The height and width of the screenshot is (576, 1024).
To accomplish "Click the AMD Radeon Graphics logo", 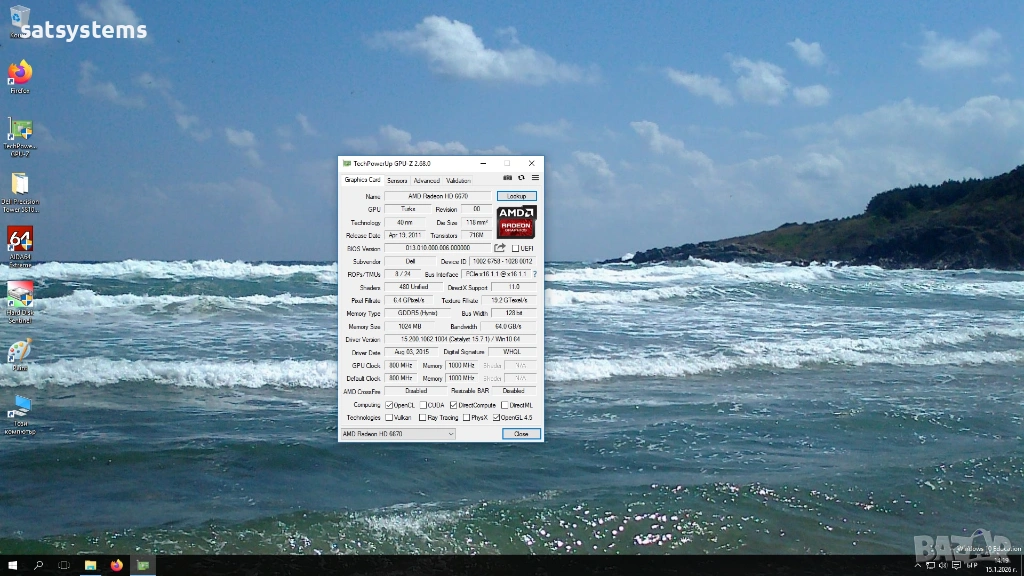I will point(516,222).
